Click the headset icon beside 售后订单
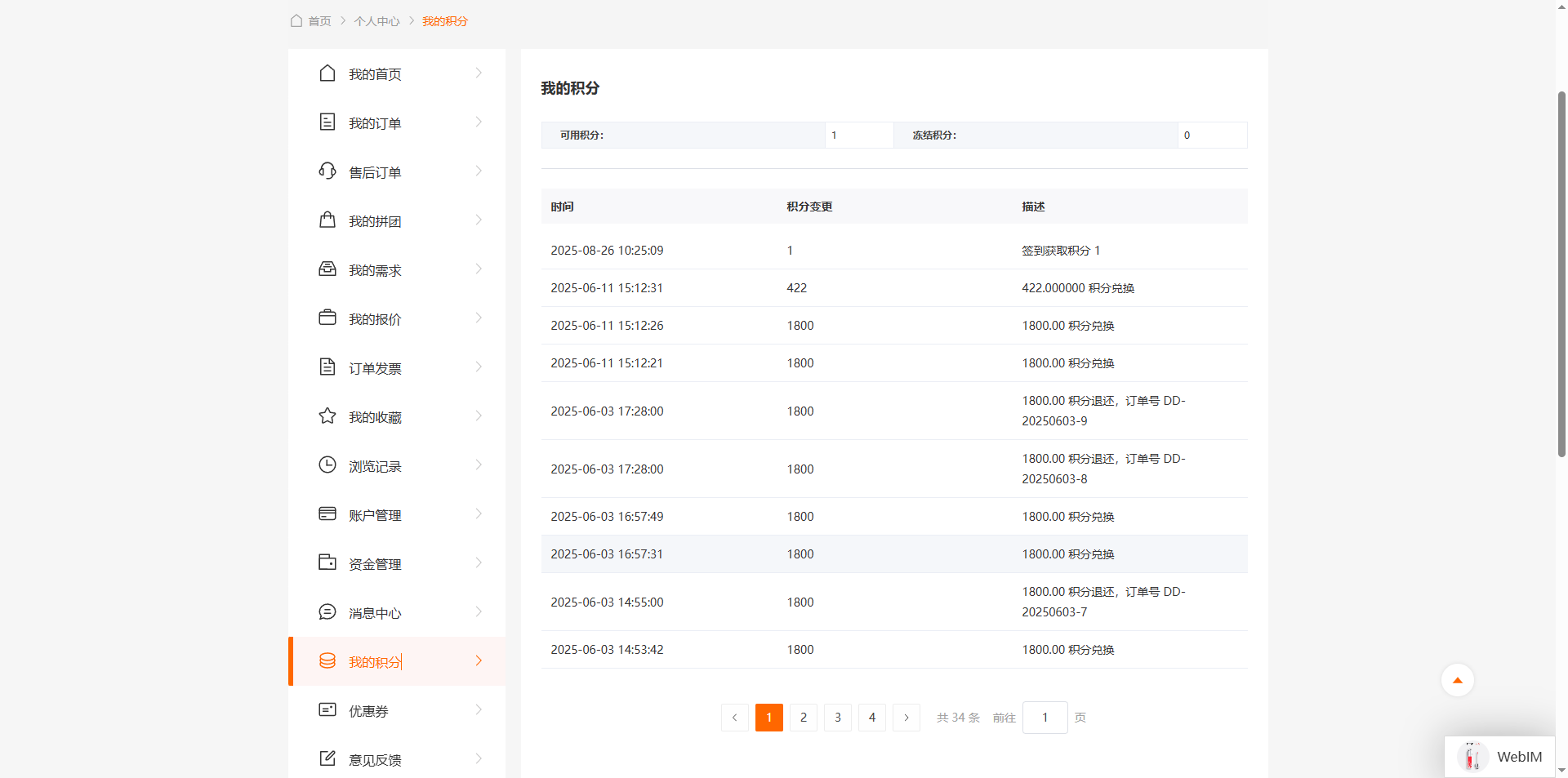 (x=327, y=171)
